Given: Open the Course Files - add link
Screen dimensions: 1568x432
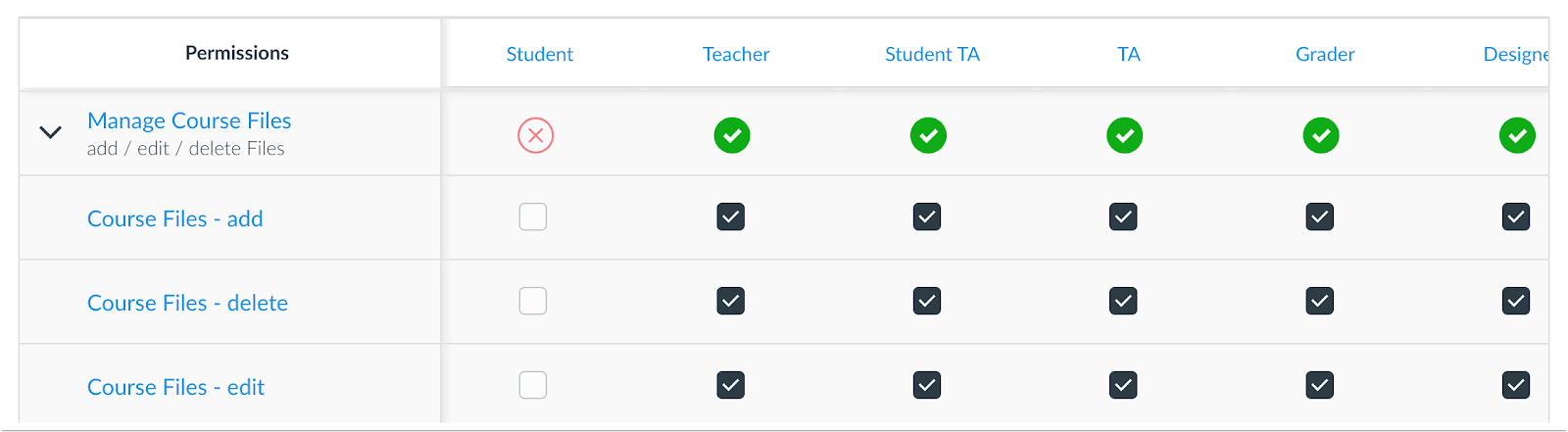Looking at the screenshot, I should point(175,218).
